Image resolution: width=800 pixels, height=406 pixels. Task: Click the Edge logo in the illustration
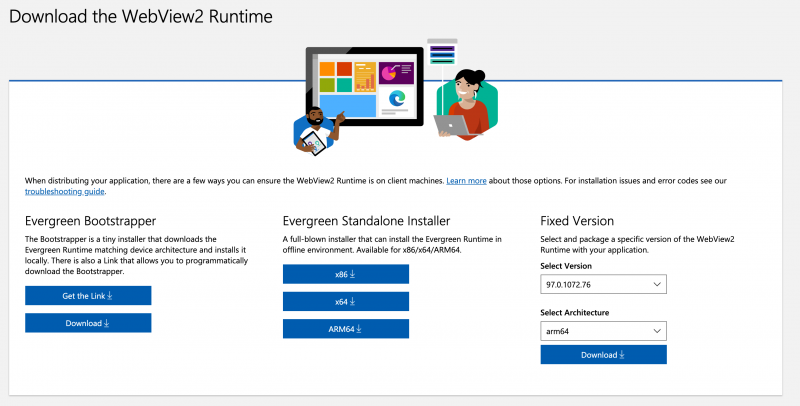click(x=397, y=98)
